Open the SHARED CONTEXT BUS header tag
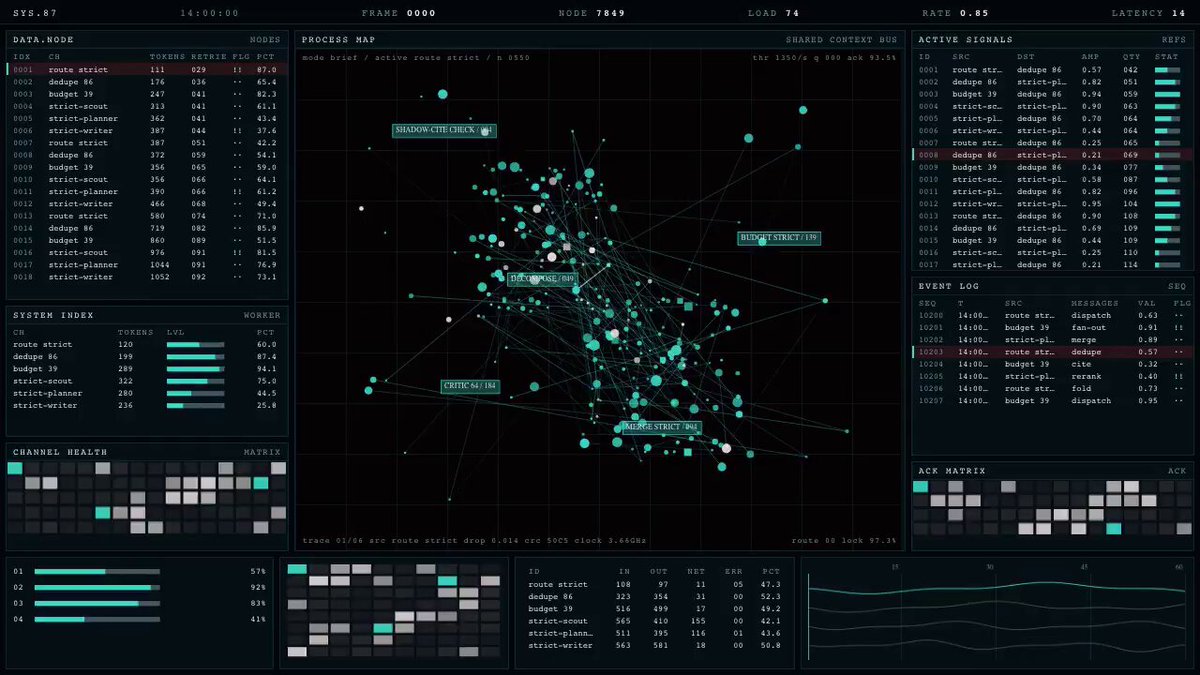1200x675 pixels. (x=841, y=40)
